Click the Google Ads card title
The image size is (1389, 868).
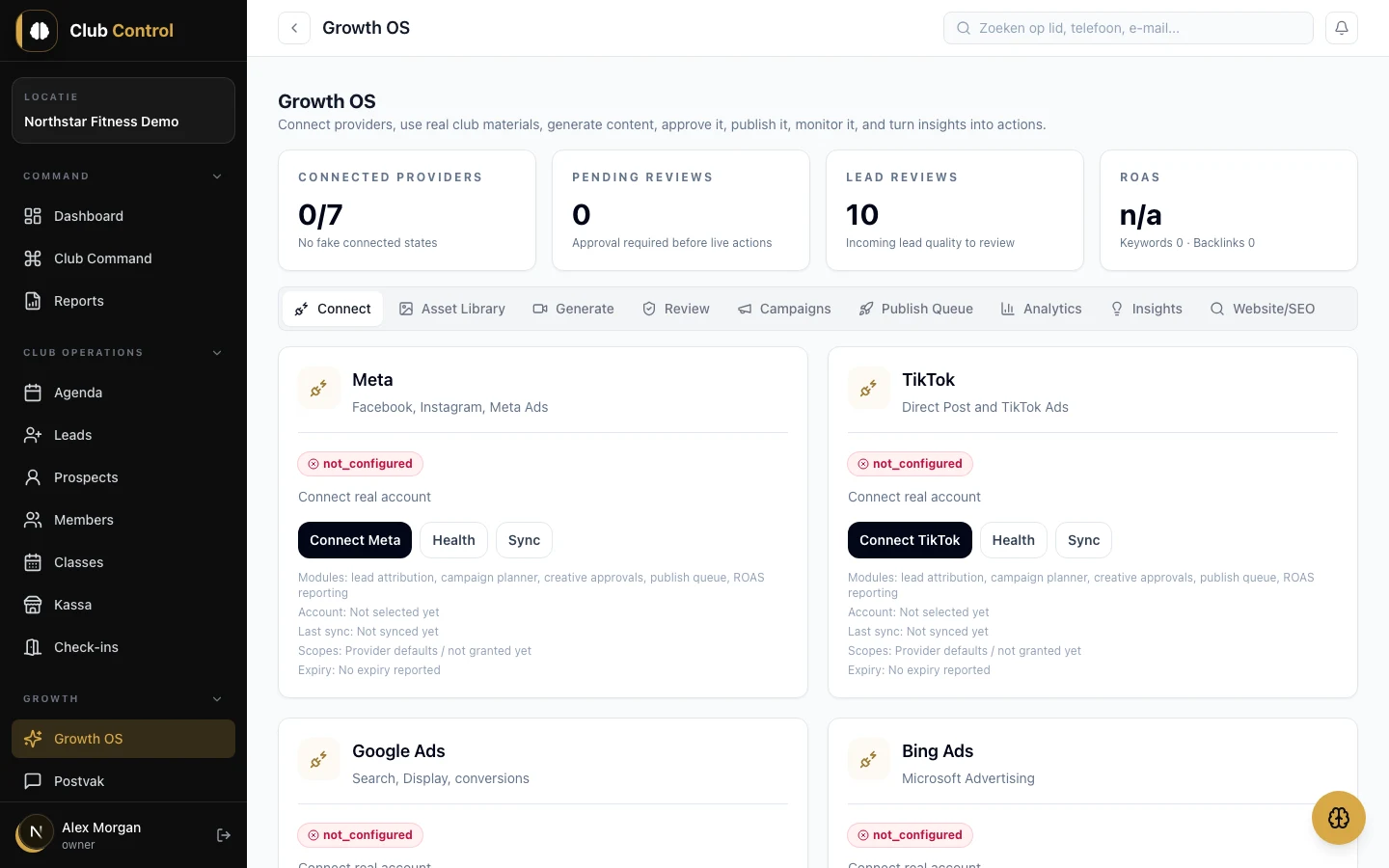click(x=398, y=751)
